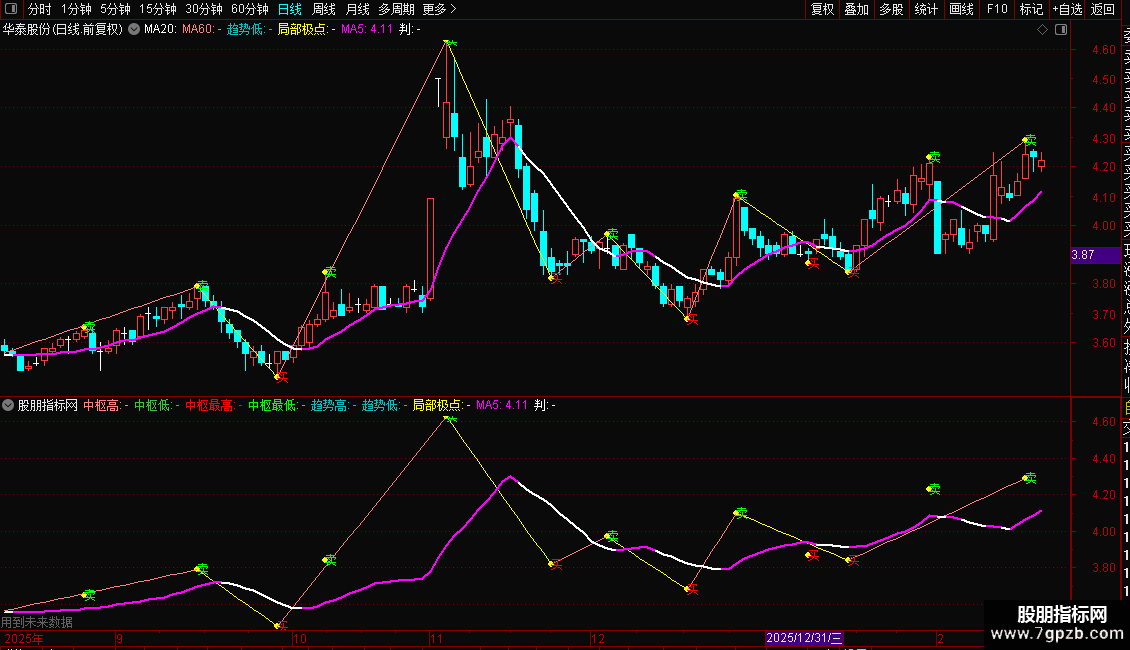Viewport: 1130px width, 650px height.
Task: Select the 5分钟 period tab
Action: [114, 9]
